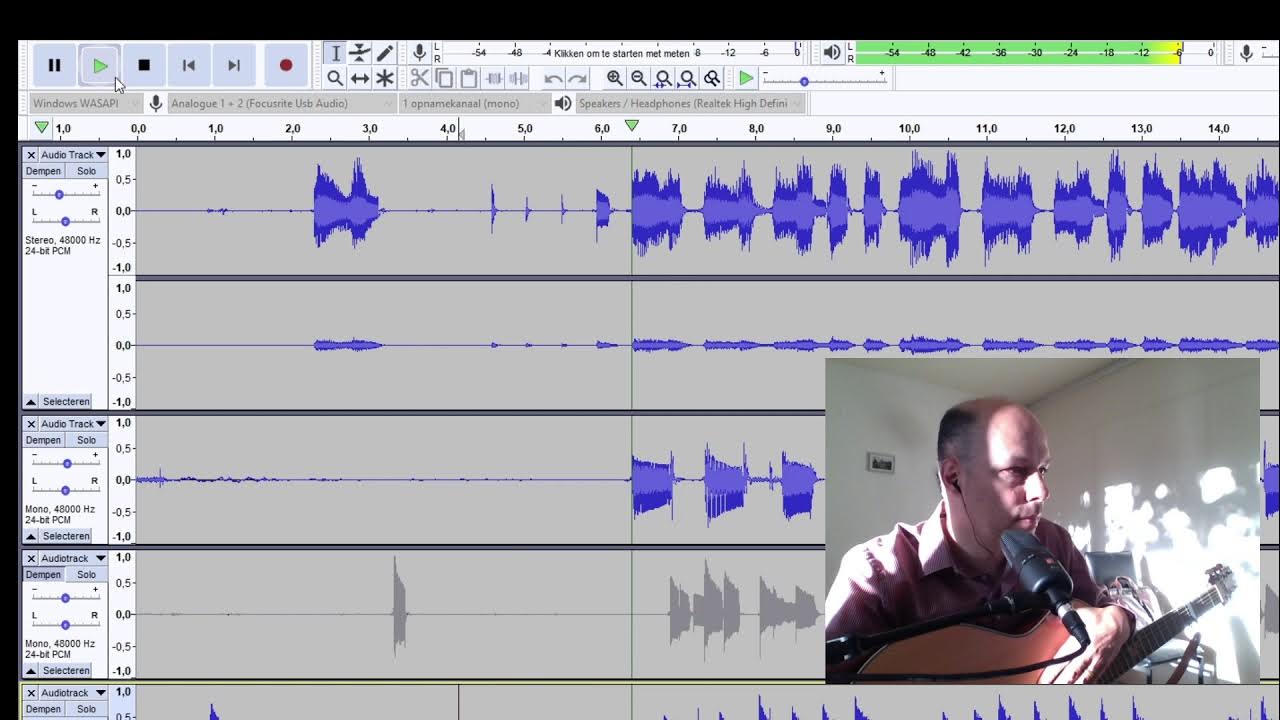Select the Envelope tool
This screenshot has width=1280, height=720.
(x=360, y=53)
